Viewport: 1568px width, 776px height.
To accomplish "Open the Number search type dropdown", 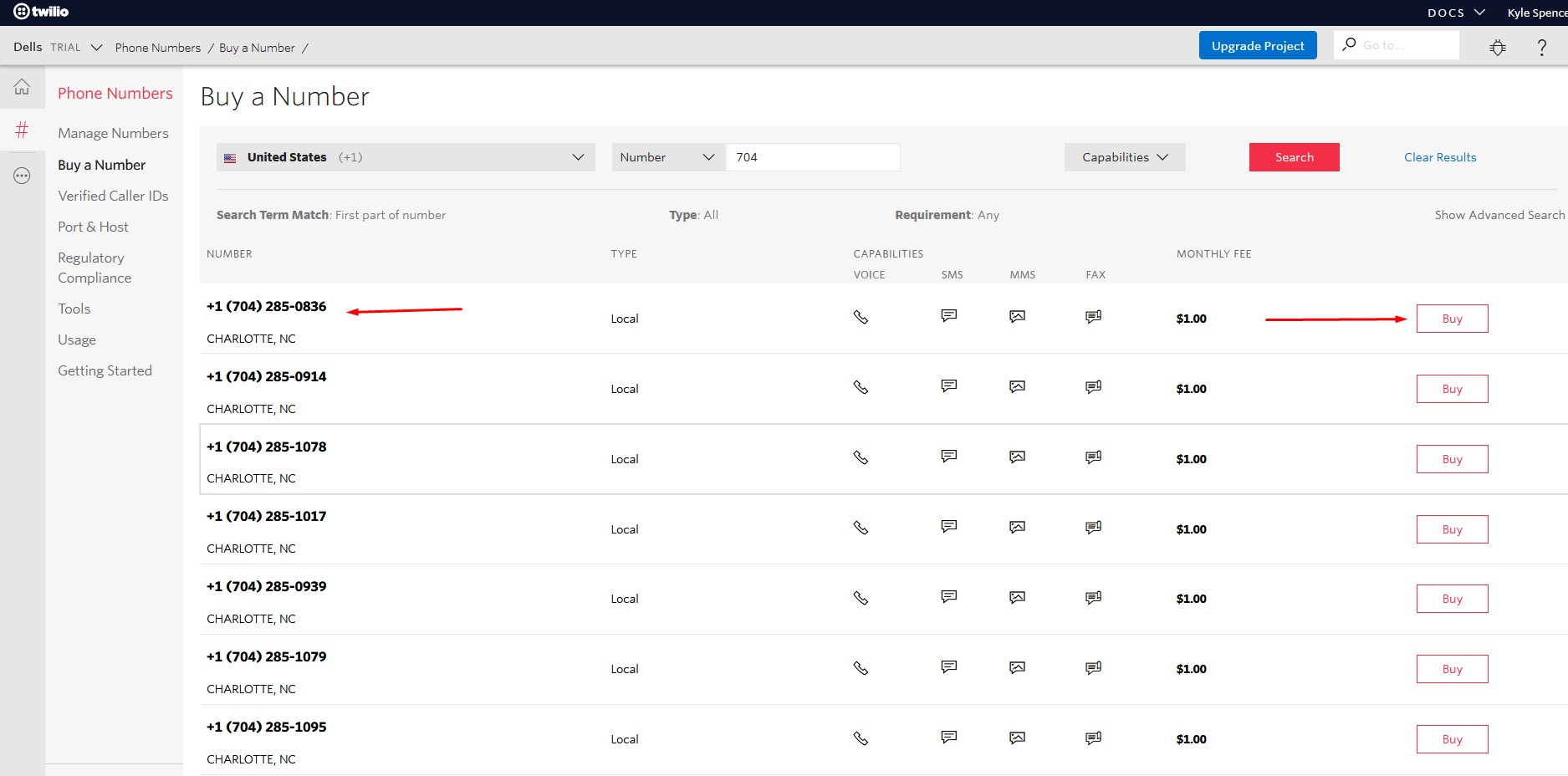I will tap(667, 157).
